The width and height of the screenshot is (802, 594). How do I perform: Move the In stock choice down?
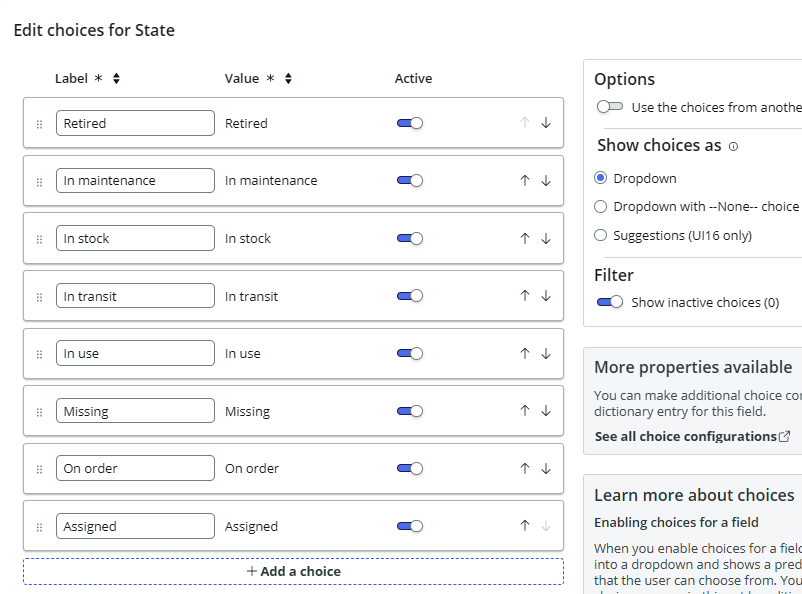click(x=546, y=238)
